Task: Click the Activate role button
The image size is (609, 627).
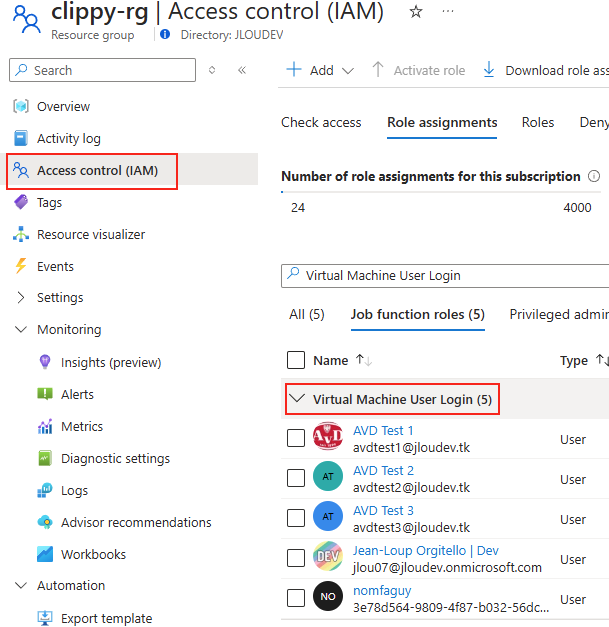Action: click(419, 70)
